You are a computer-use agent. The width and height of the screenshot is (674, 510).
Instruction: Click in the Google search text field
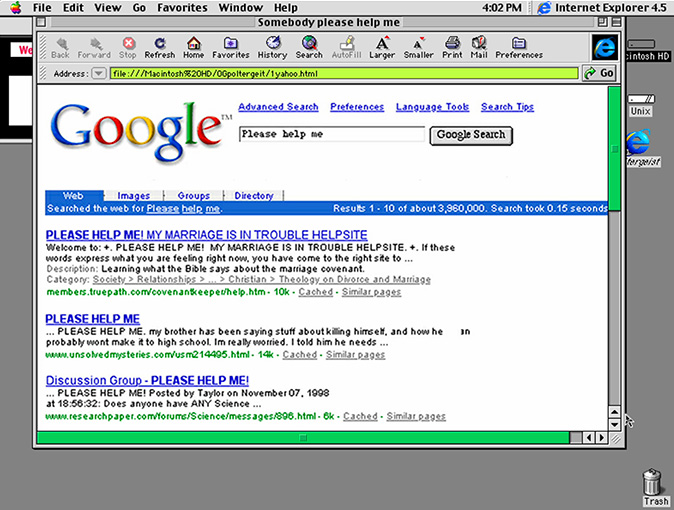pos(331,134)
